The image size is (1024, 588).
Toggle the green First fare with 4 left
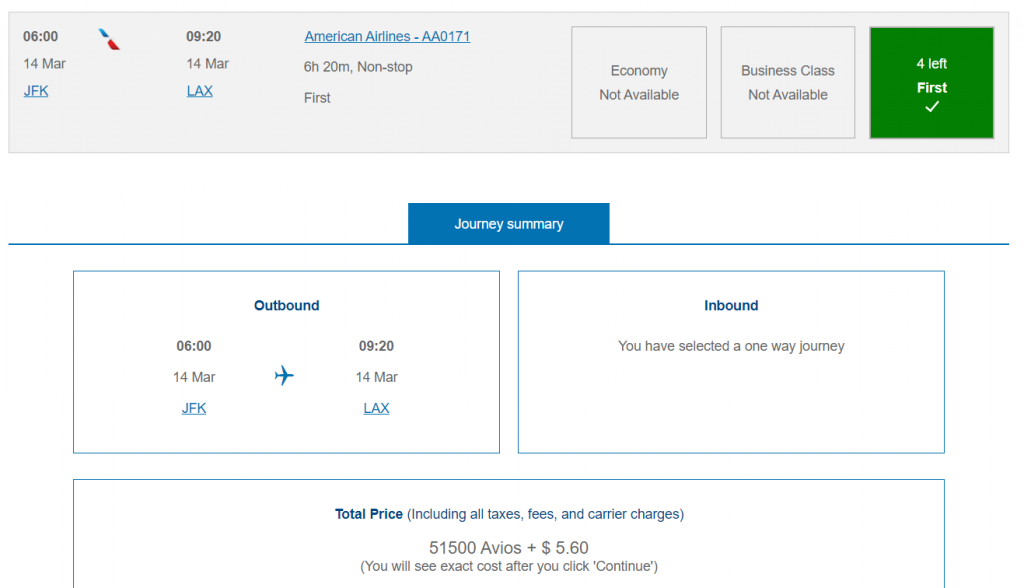click(931, 81)
